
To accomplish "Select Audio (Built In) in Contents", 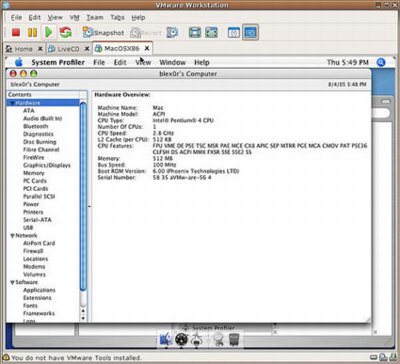I will pos(42,118).
